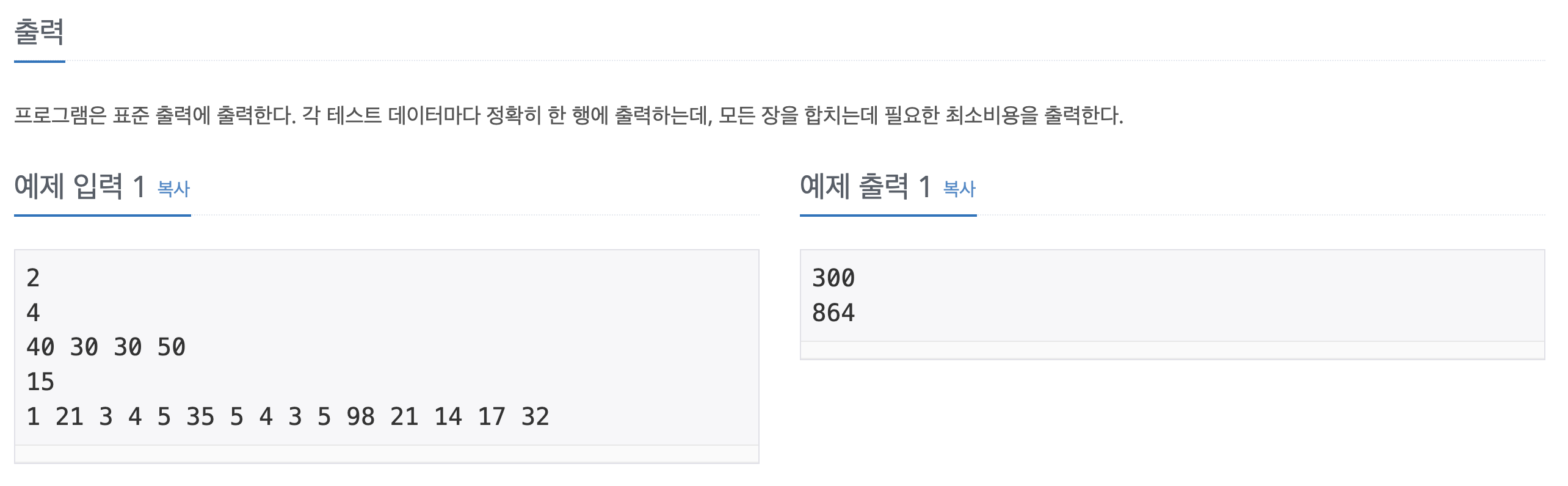The height and width of the screenshot is (486, 1568).
Task: Click the blue underline below 예제 출력 1
Action: coord(888,214)
